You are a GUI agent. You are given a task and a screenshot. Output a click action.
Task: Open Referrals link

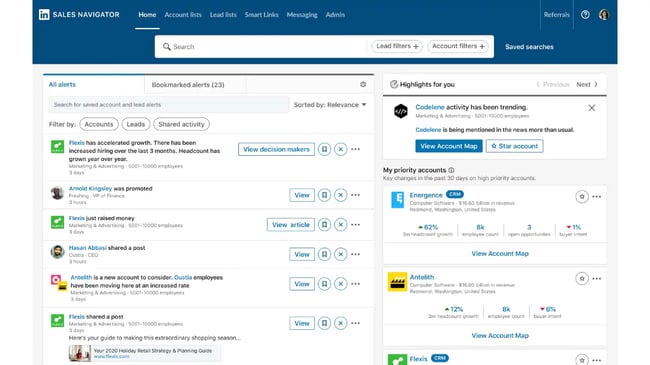click(557, 15)
